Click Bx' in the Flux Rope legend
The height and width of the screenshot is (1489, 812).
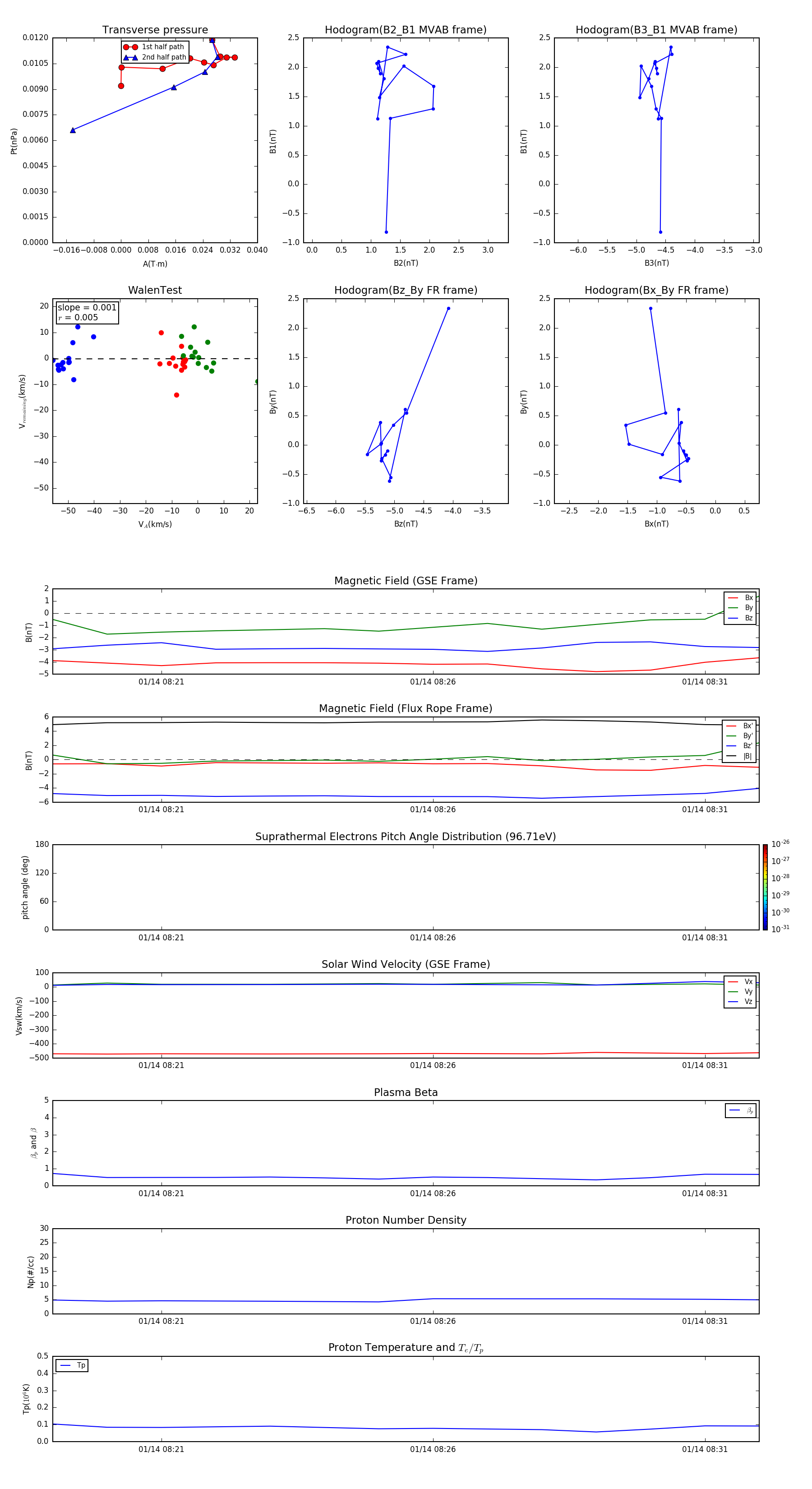pyautogui.click(x=739, y=726)
